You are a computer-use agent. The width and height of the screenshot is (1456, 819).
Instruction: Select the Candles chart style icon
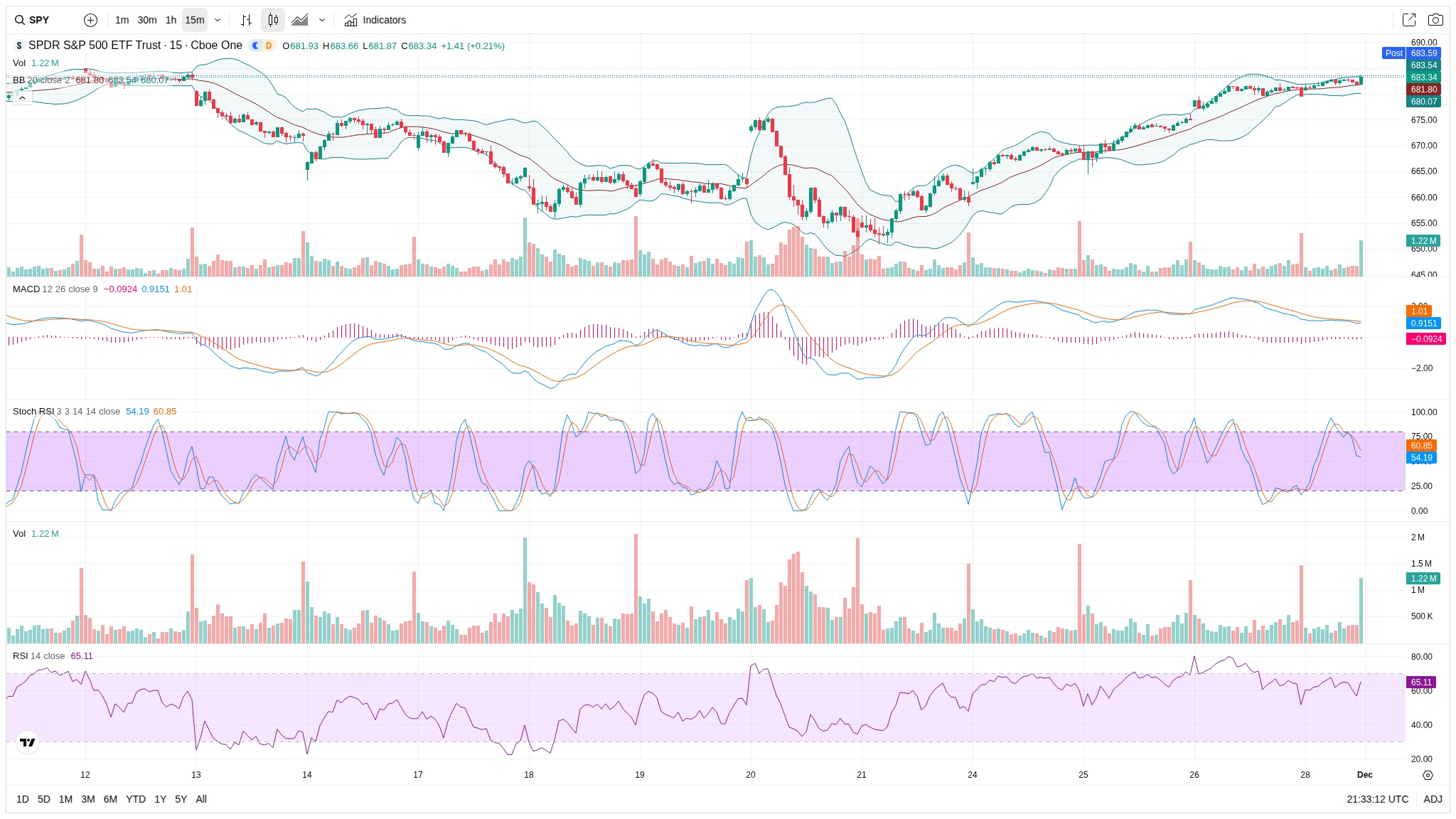(x=273, y=20)
